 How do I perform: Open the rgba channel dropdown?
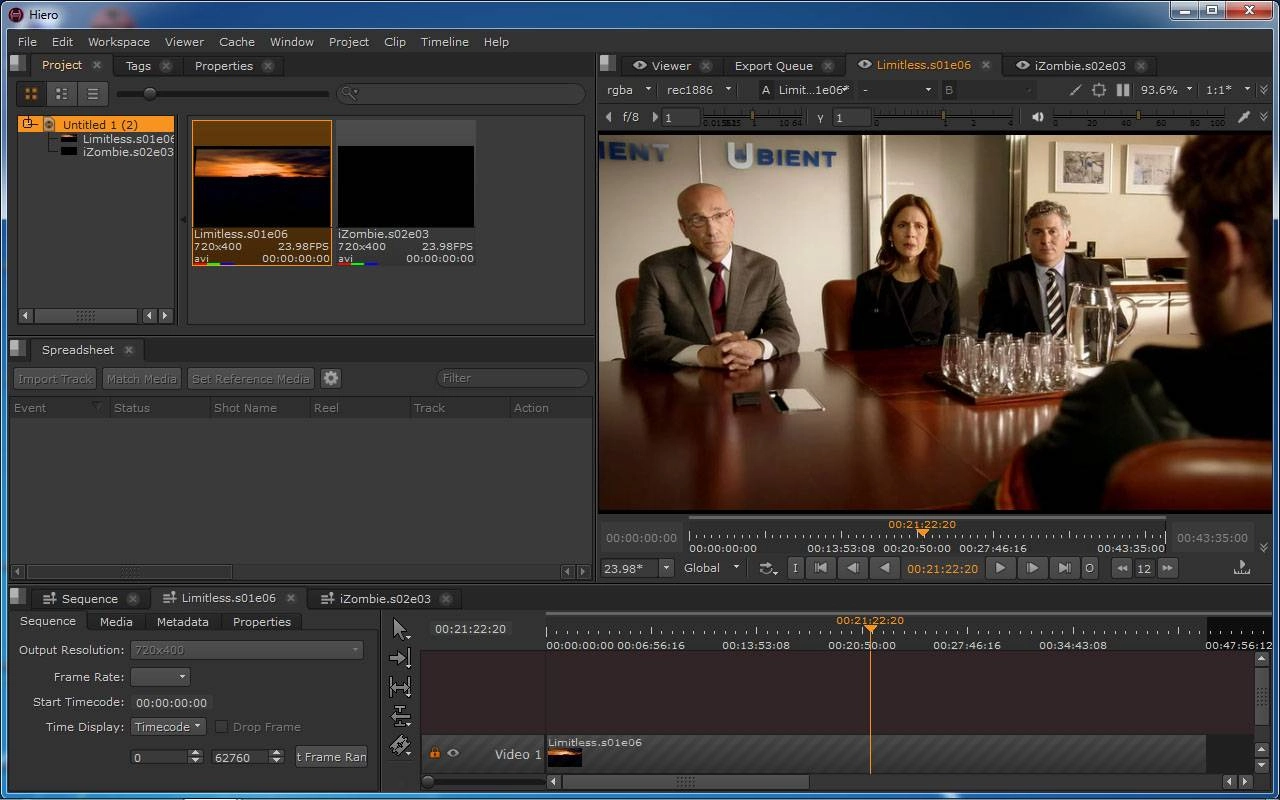(629, 90)
